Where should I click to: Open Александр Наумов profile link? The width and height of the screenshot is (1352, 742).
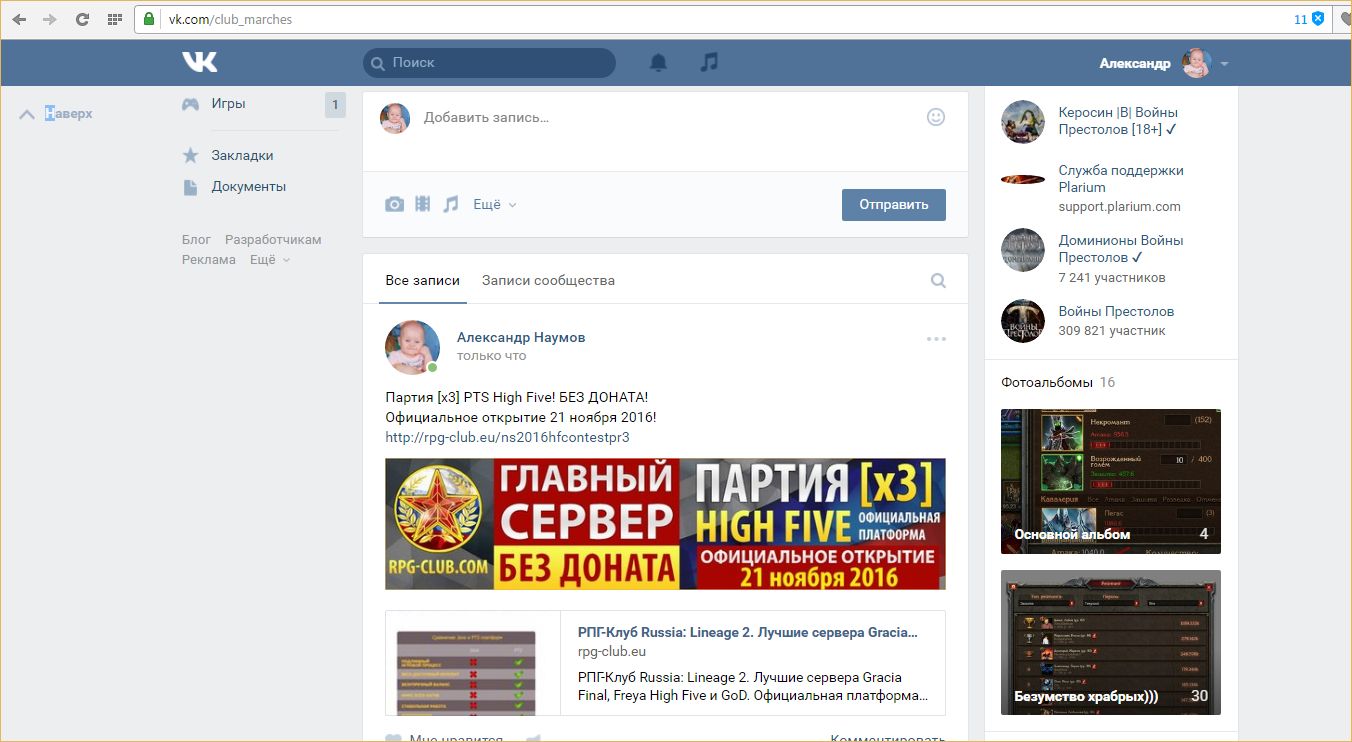point(521,338)
